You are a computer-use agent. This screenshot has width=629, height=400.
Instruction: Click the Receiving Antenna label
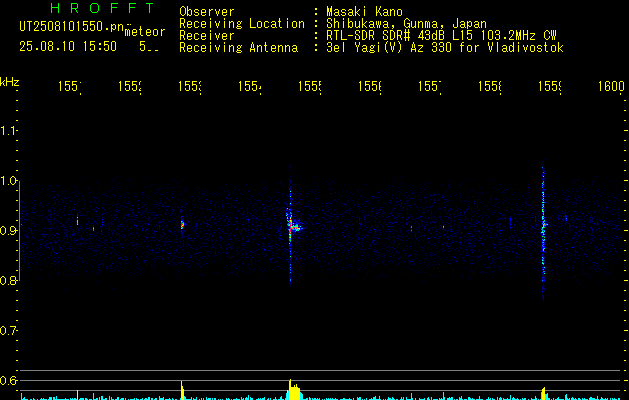pyautogui.click(x=238, y=48)
